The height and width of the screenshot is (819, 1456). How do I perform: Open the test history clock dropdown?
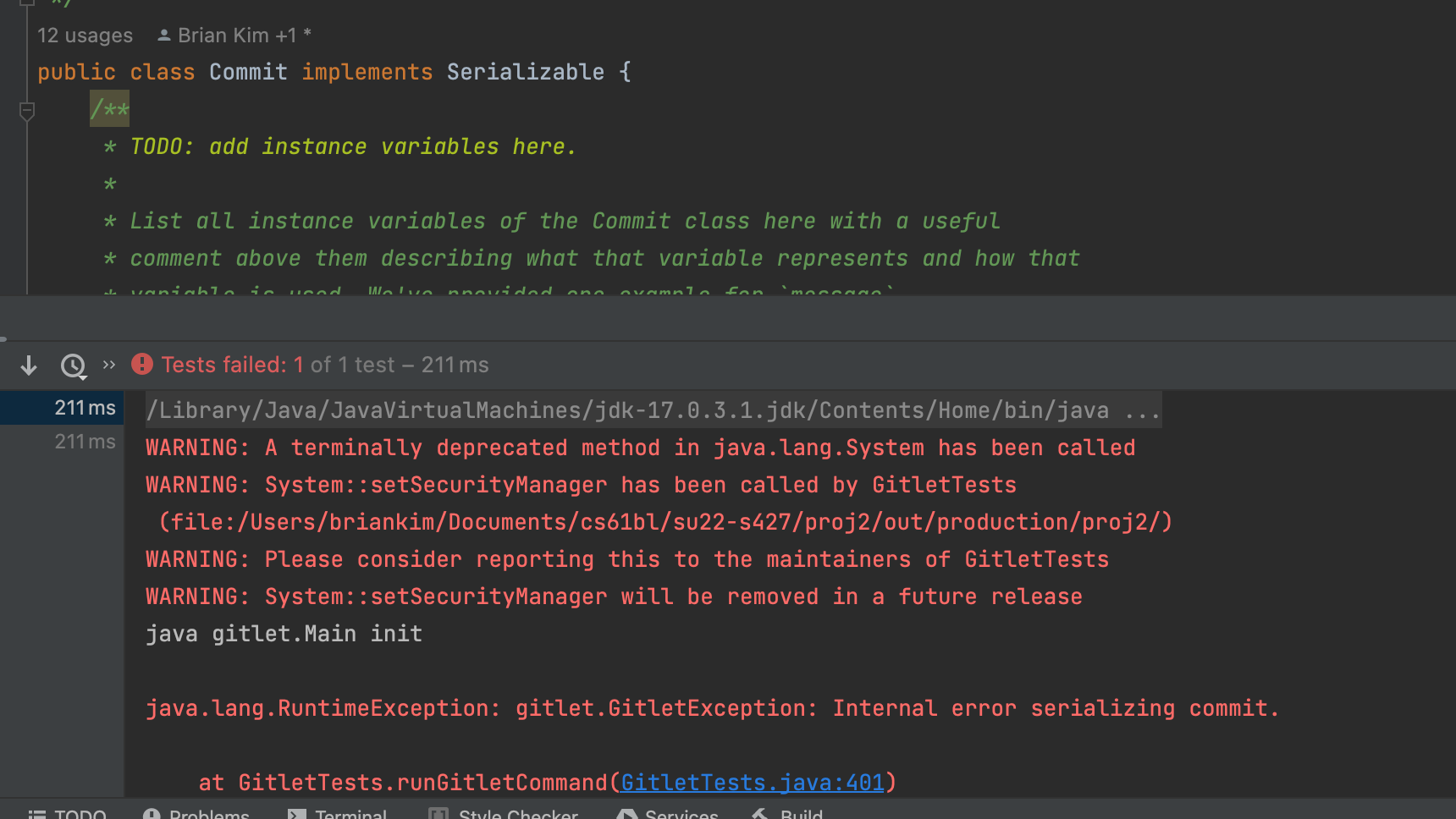click(74, 366)
